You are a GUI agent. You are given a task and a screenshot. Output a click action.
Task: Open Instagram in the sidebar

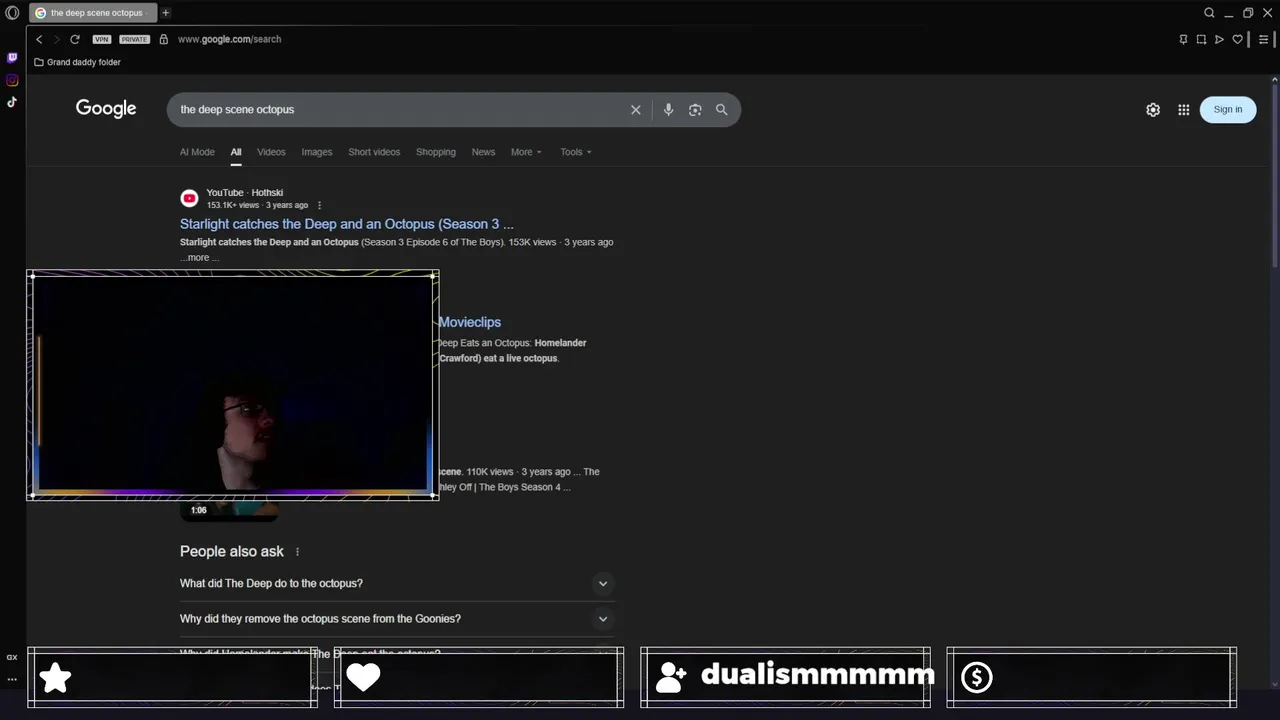point(12,80)
